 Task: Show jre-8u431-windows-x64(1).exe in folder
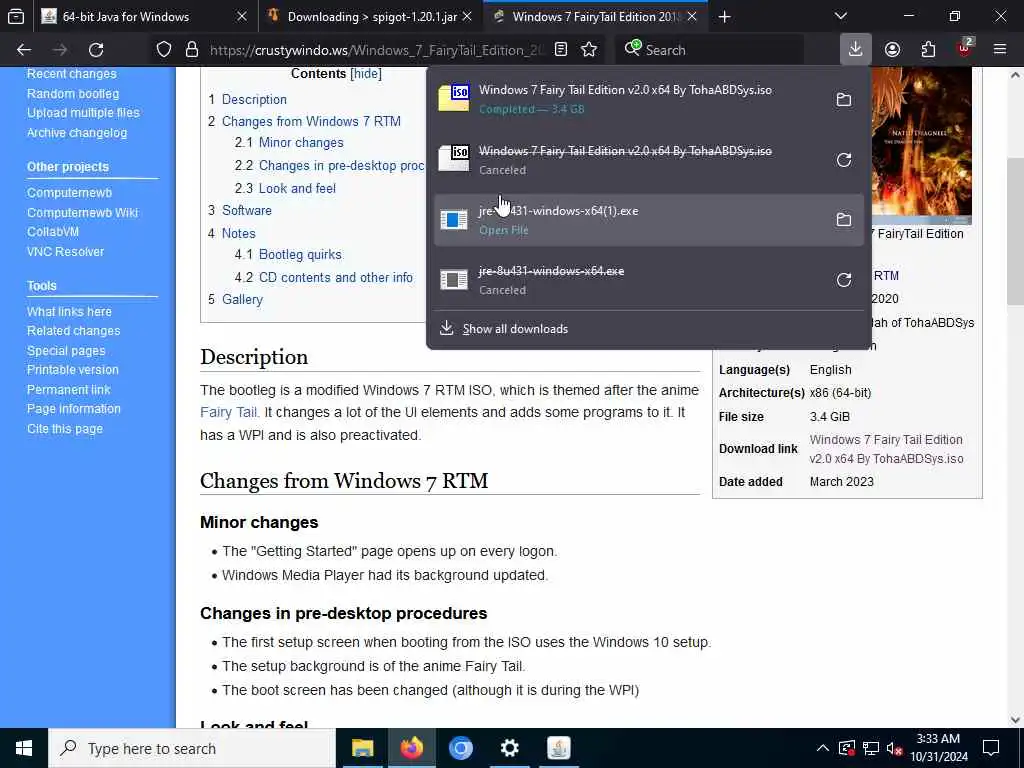[844, 220]
